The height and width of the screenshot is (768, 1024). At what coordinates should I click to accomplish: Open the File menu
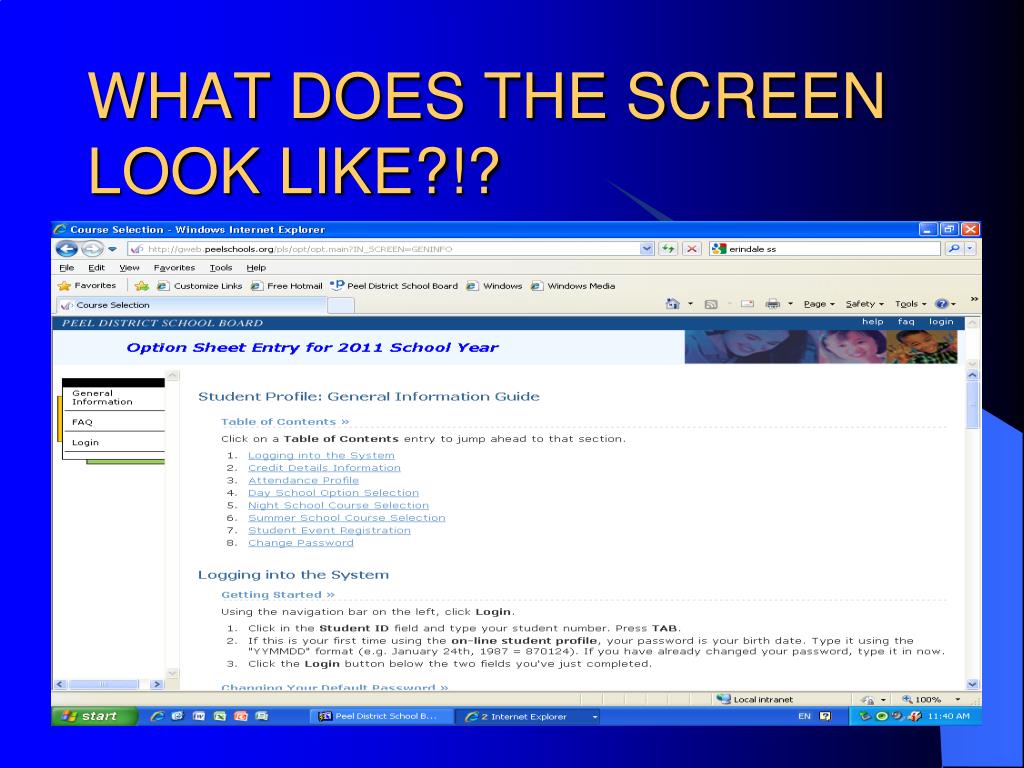pos(67,268)
